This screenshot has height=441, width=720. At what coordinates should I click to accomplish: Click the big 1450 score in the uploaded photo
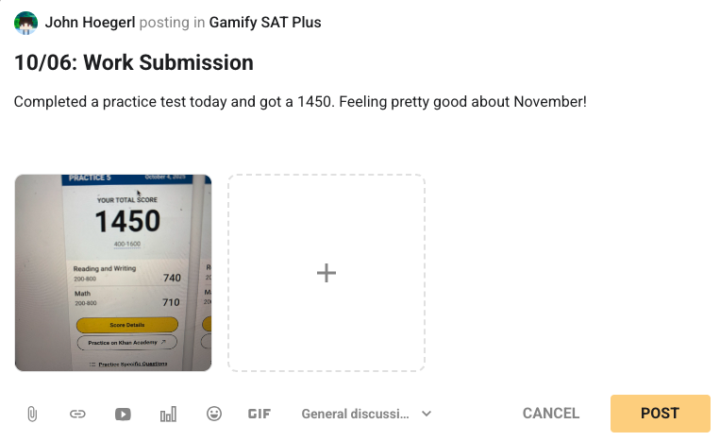(127, 221)
